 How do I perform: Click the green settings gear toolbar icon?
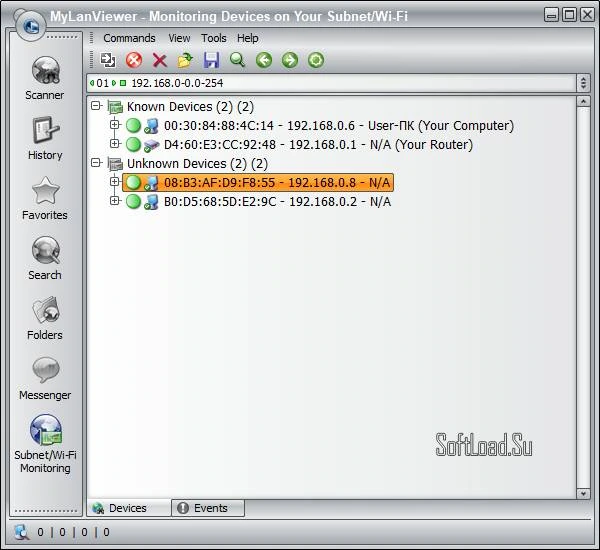coord(316,60)
